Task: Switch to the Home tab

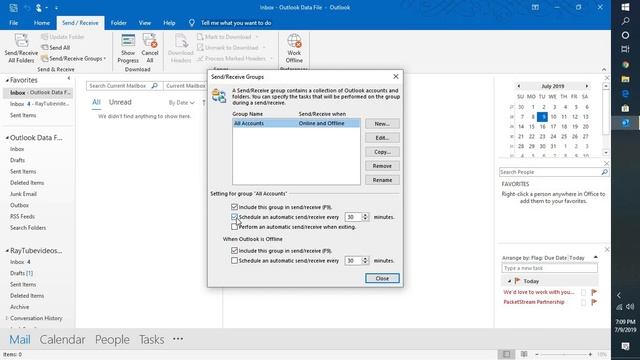Action: coord(42,23)
